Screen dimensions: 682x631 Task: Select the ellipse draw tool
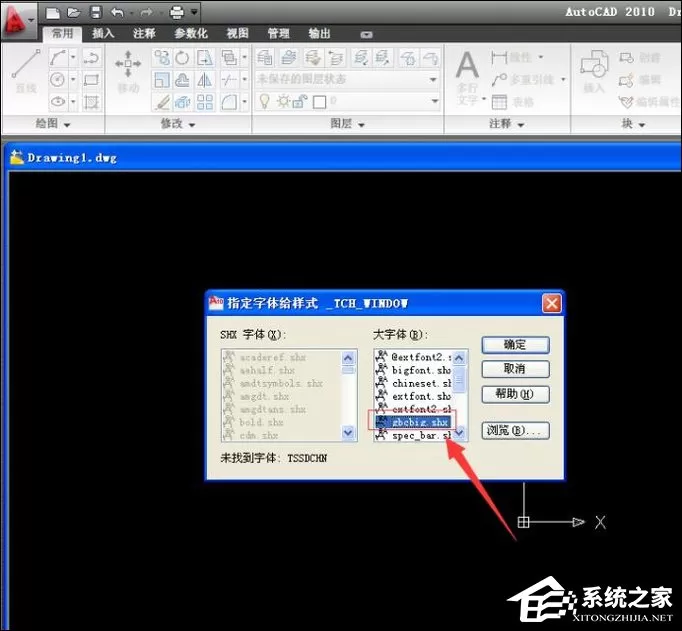click(57, 102)
